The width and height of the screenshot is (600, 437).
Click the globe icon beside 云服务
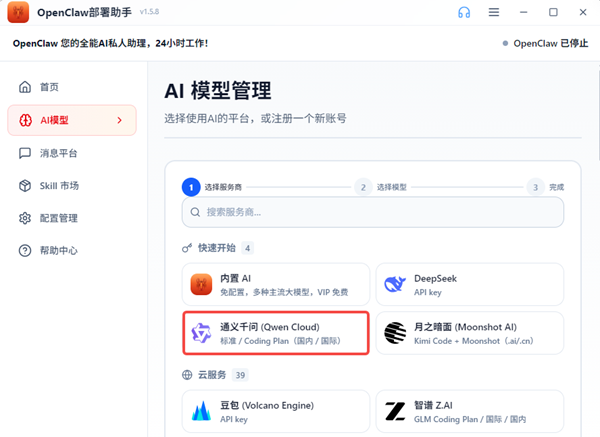coord(187,375)
